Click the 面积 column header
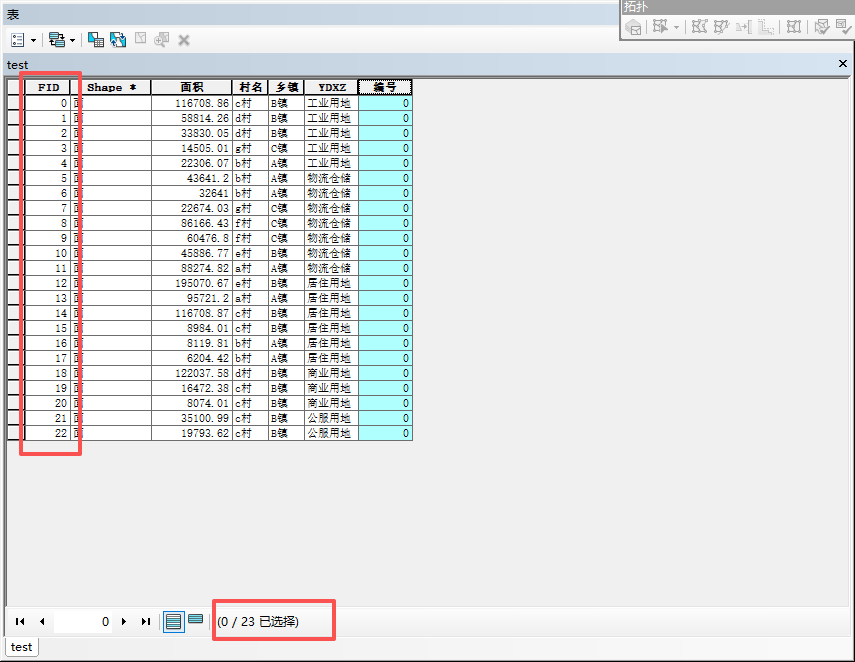The width and height of the screenshot is (855, 662). [191, 87]
